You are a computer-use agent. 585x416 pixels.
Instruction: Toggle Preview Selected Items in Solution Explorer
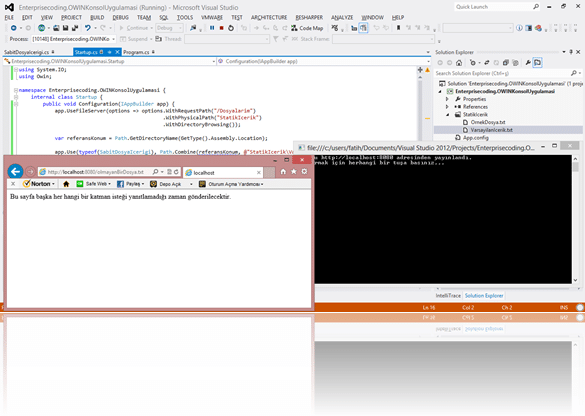coord(538,63)
